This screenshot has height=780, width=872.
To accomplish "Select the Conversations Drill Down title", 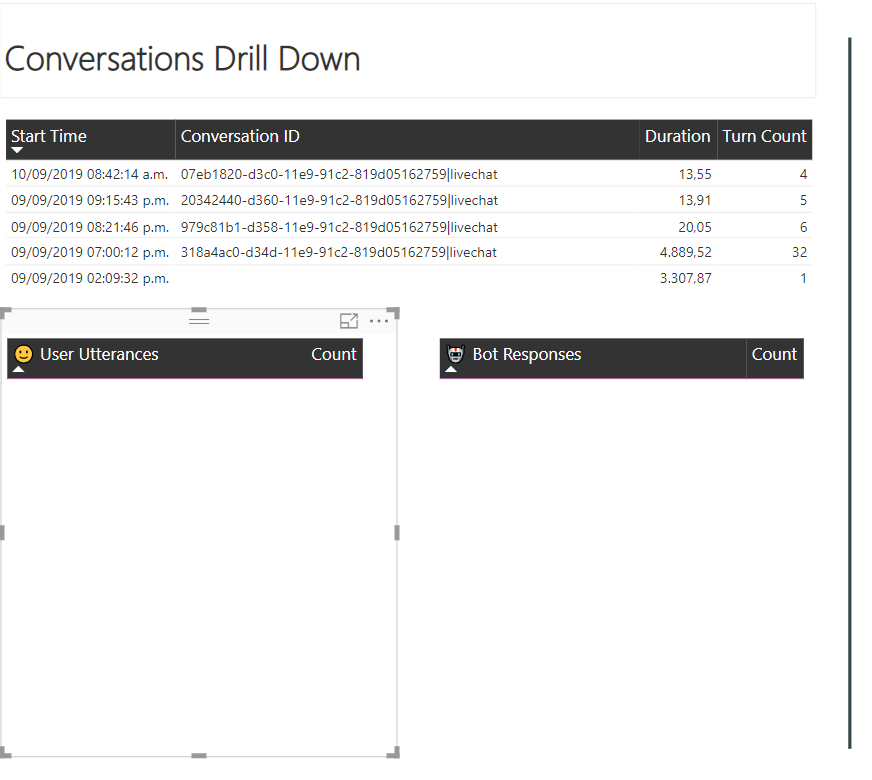I will 182,59.
